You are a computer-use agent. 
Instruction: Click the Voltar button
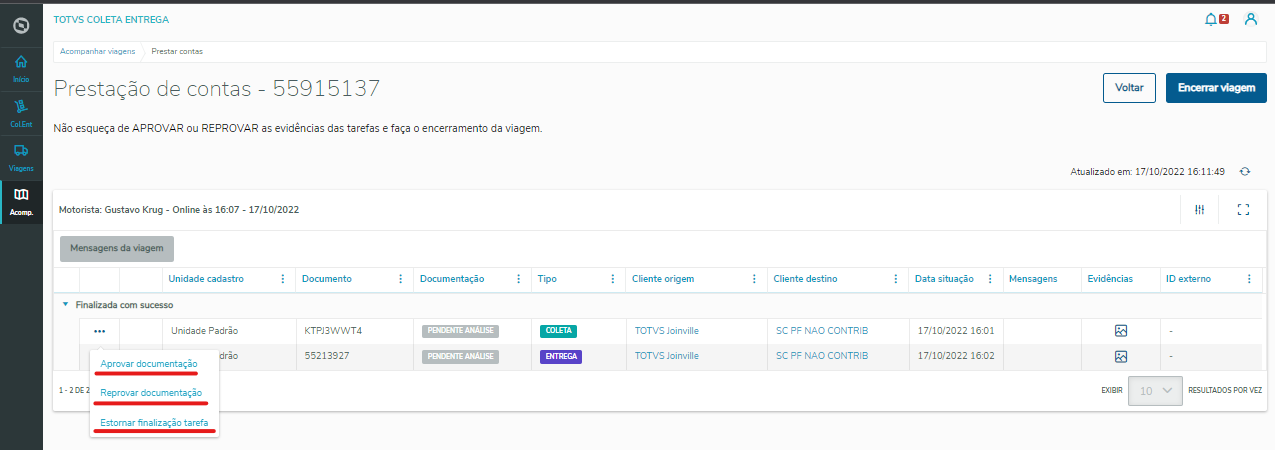pyautogui.click(x=1129, y=88)
